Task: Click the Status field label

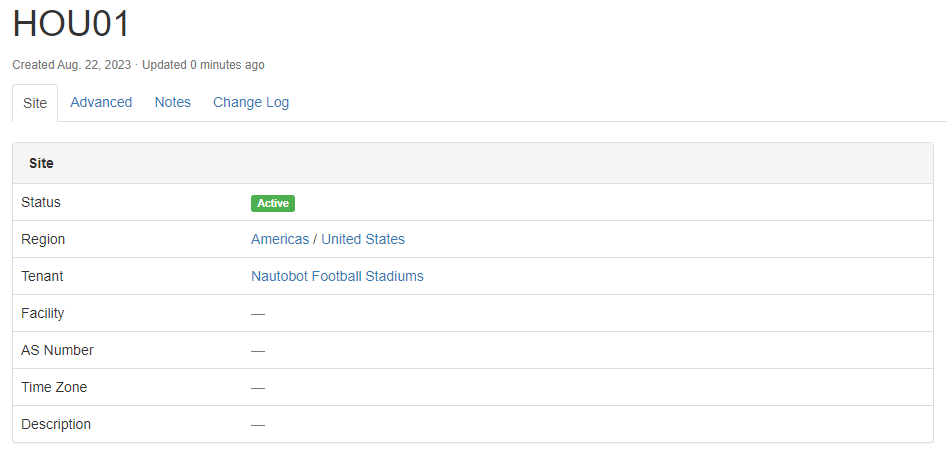Action: click(41, 202)
